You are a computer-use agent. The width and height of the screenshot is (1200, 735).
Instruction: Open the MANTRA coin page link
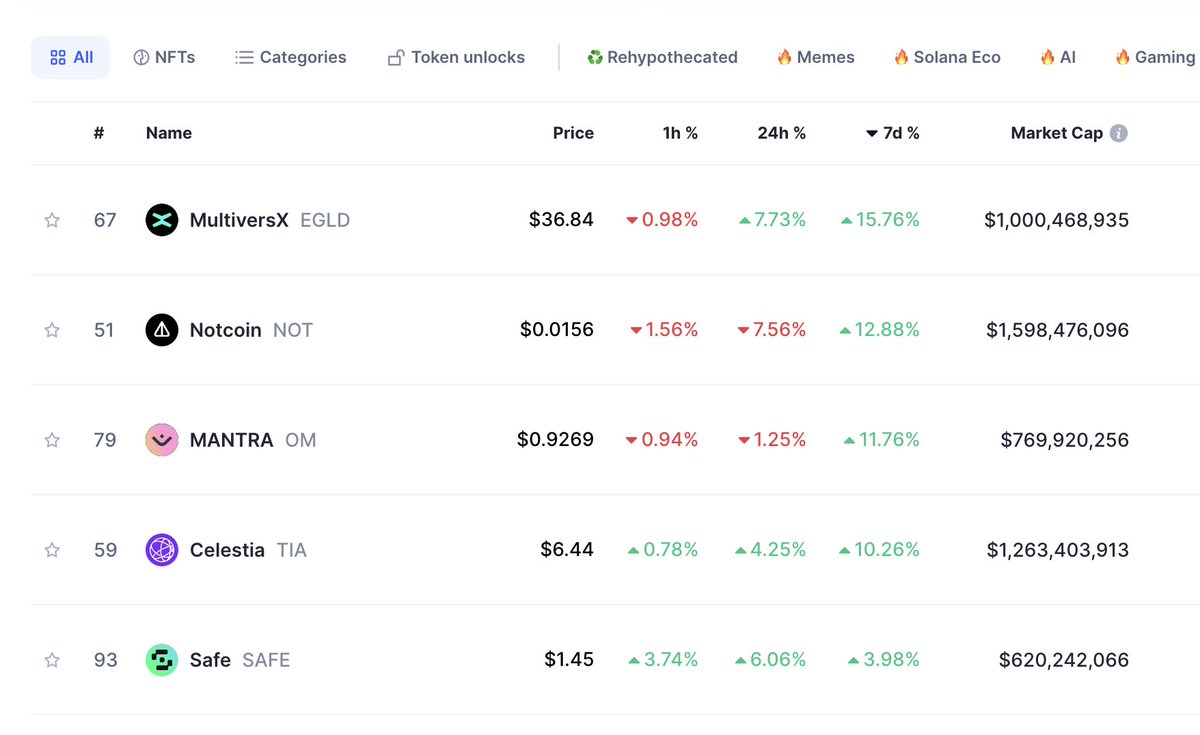click(231, 440)
